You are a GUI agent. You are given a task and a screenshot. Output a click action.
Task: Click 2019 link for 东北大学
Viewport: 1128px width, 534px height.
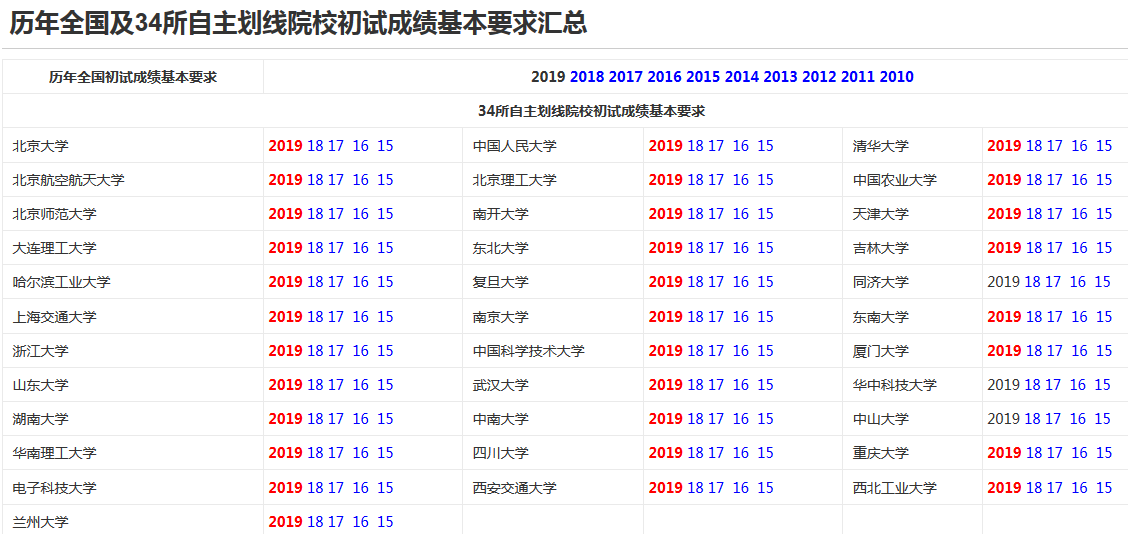click(x=666, y=248)
